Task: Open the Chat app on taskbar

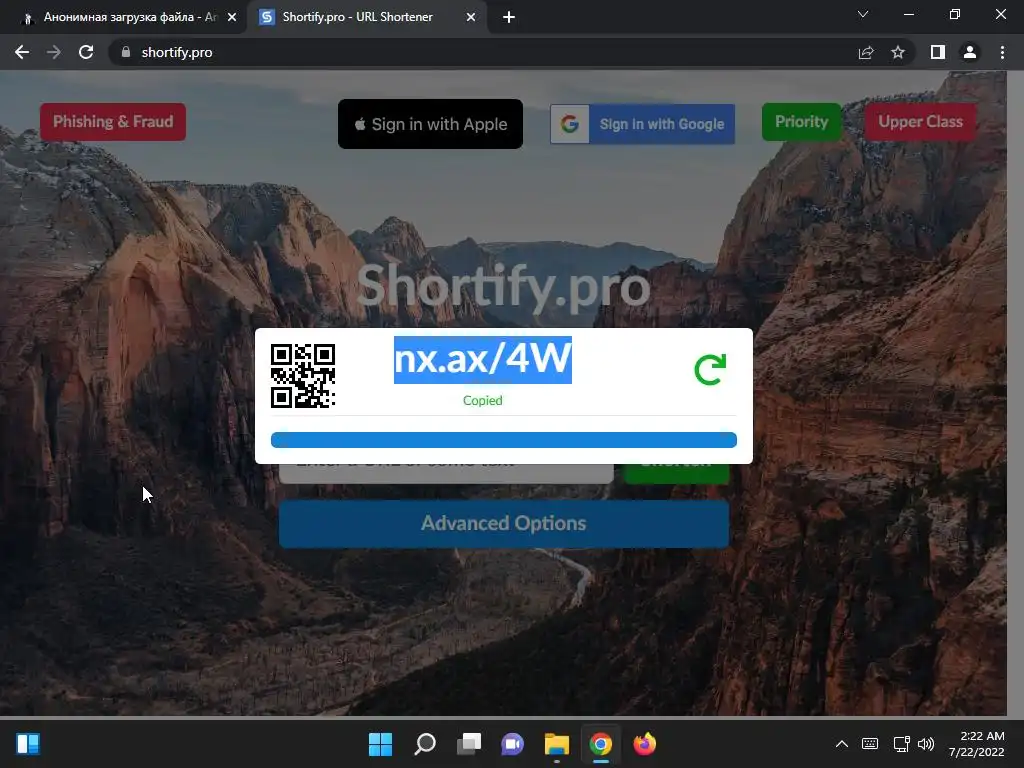Action: point(513,744)
